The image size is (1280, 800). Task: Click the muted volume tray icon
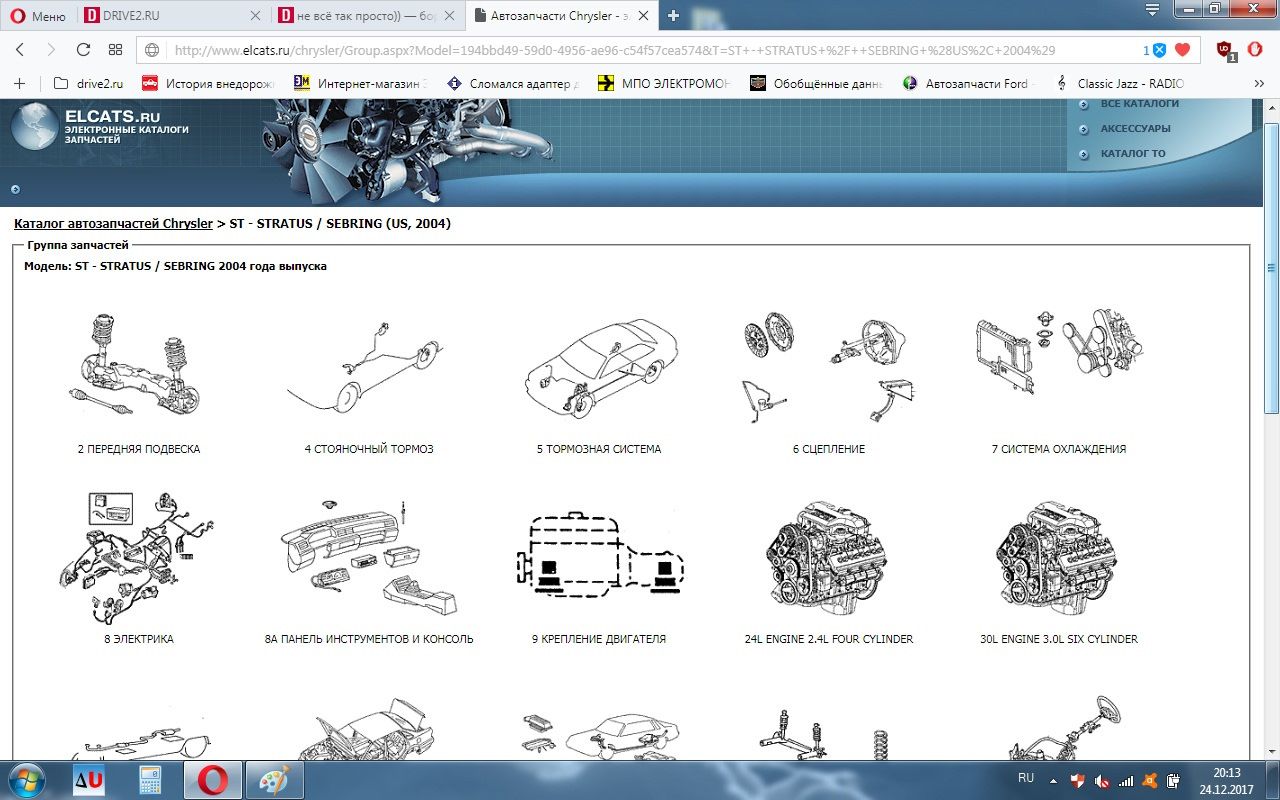pos(1101,781)
